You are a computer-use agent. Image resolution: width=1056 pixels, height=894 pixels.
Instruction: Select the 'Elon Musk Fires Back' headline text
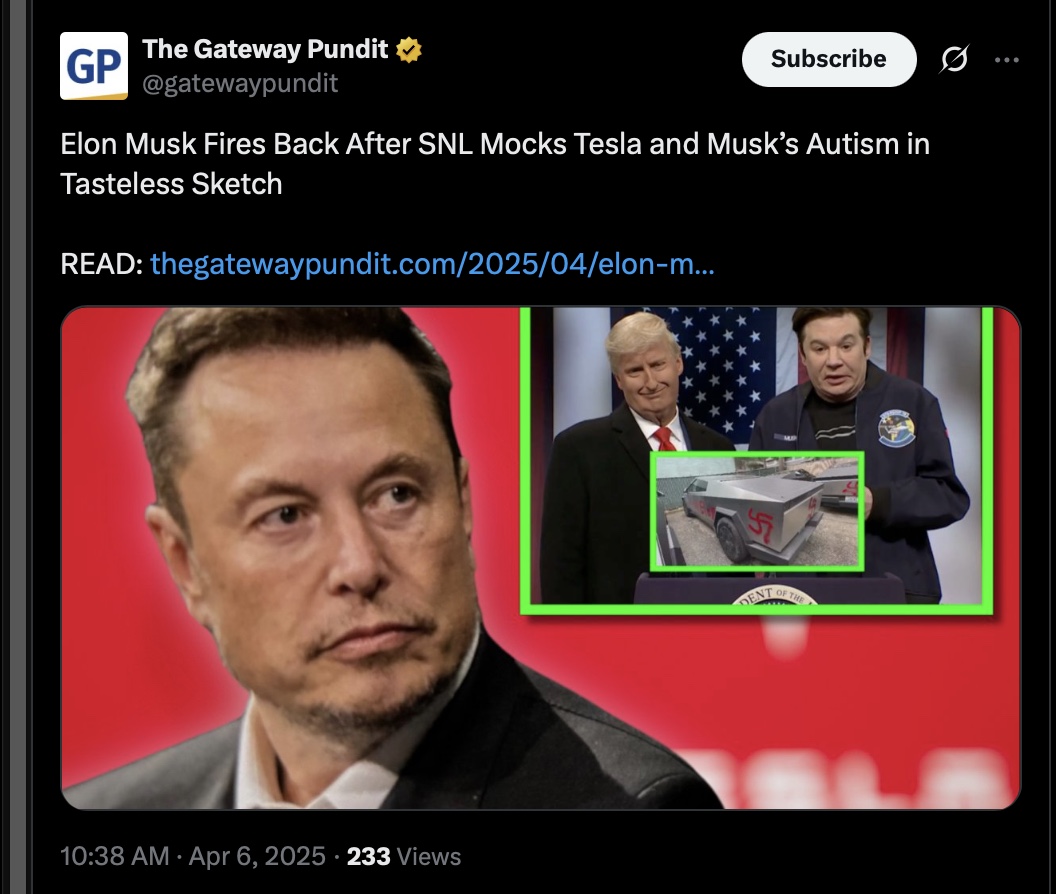[x=495, y=164]
